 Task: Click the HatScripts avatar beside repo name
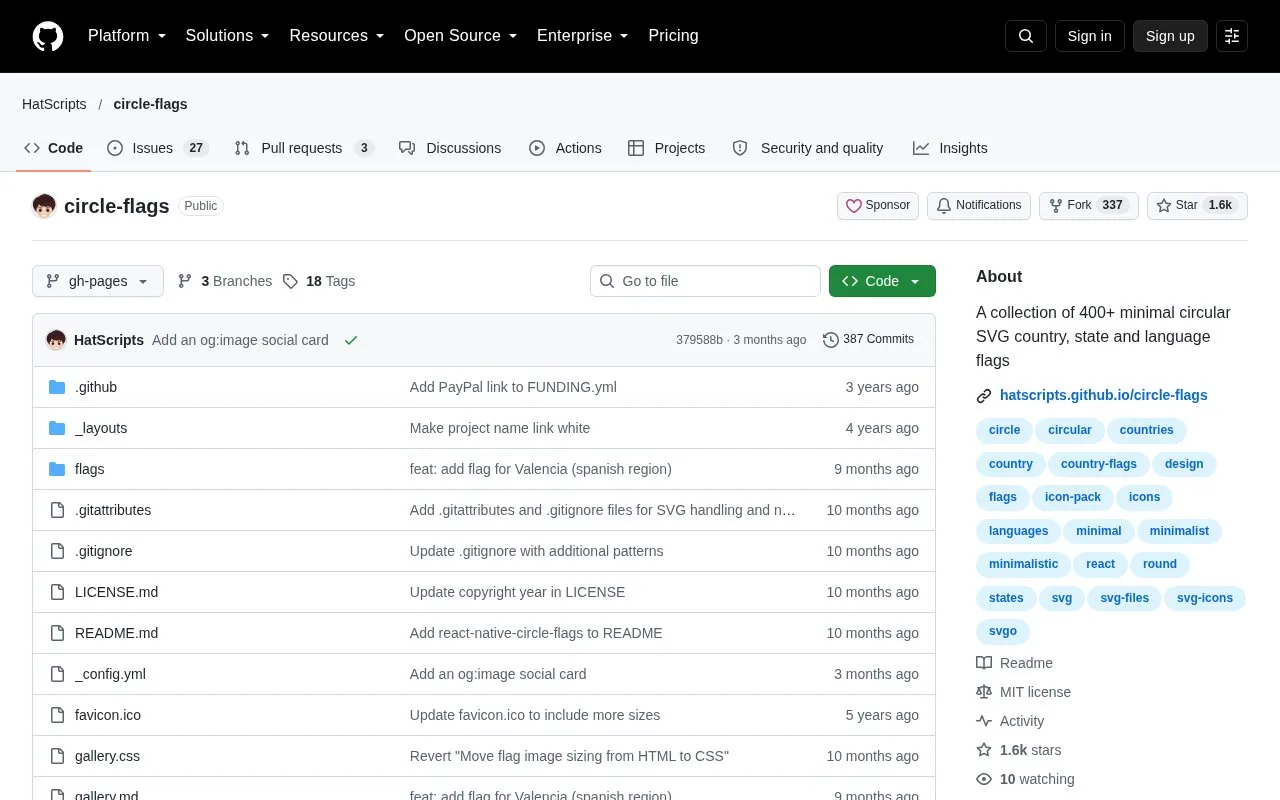44,206
